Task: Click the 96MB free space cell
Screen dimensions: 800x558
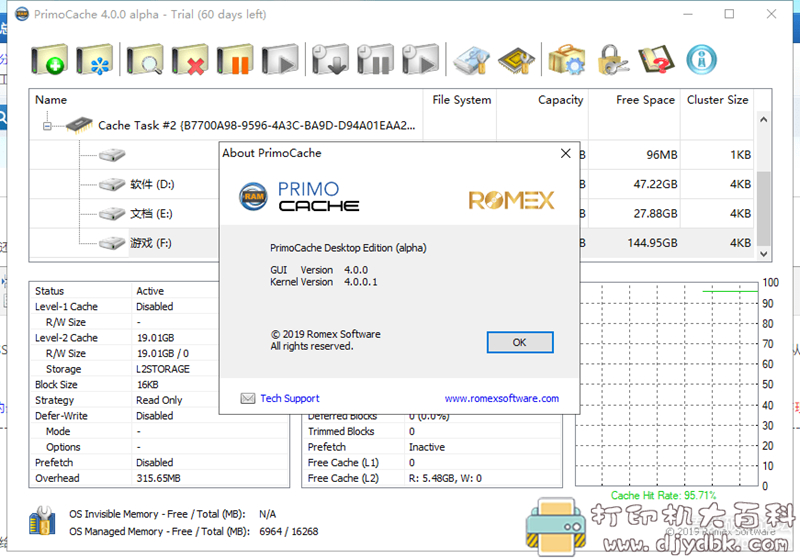Action: pyautogui.click(x=662, y=155)
